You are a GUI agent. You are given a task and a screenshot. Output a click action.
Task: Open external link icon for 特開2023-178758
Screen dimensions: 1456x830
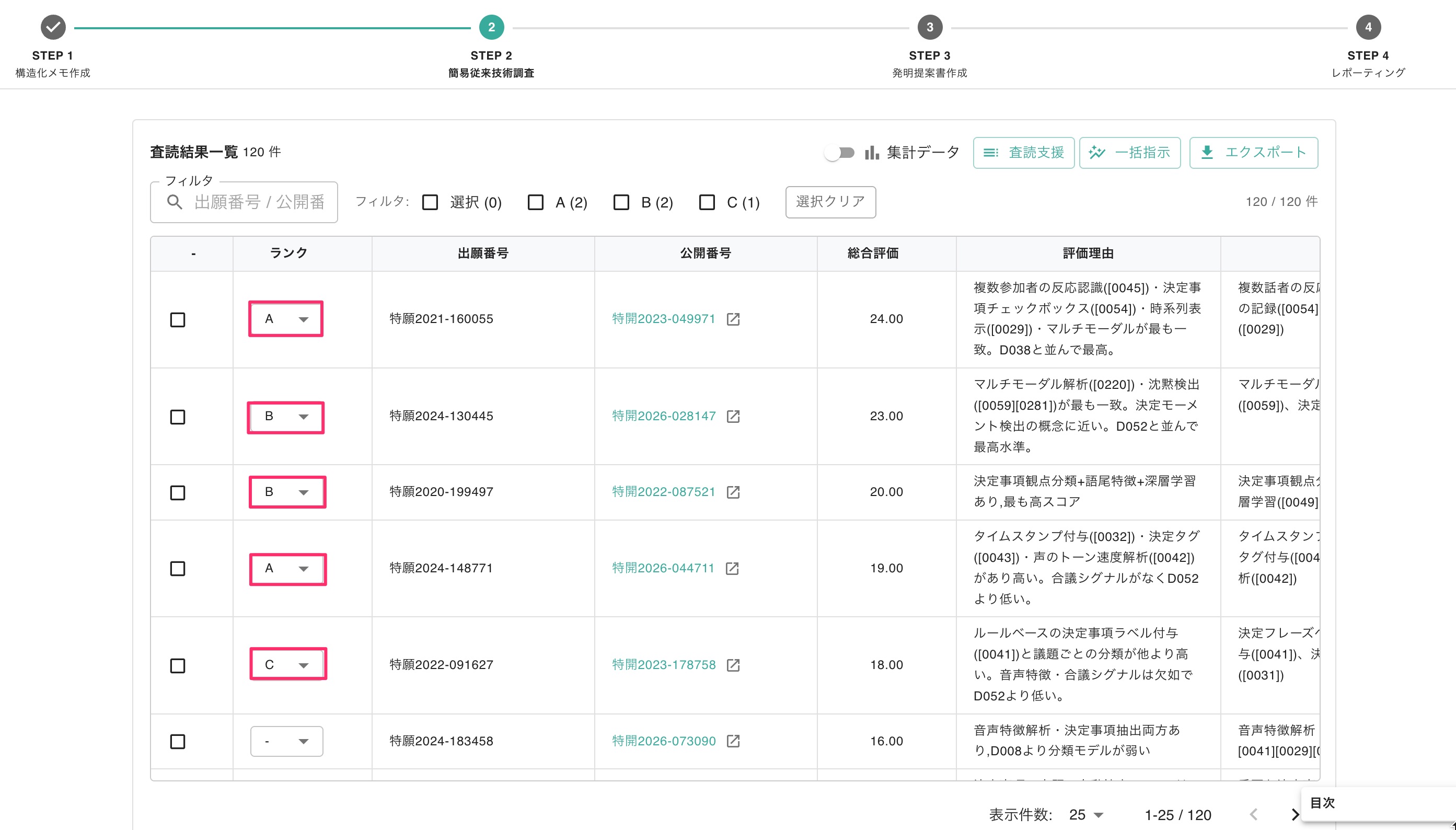pyautogui.click(x=733, y=665)
